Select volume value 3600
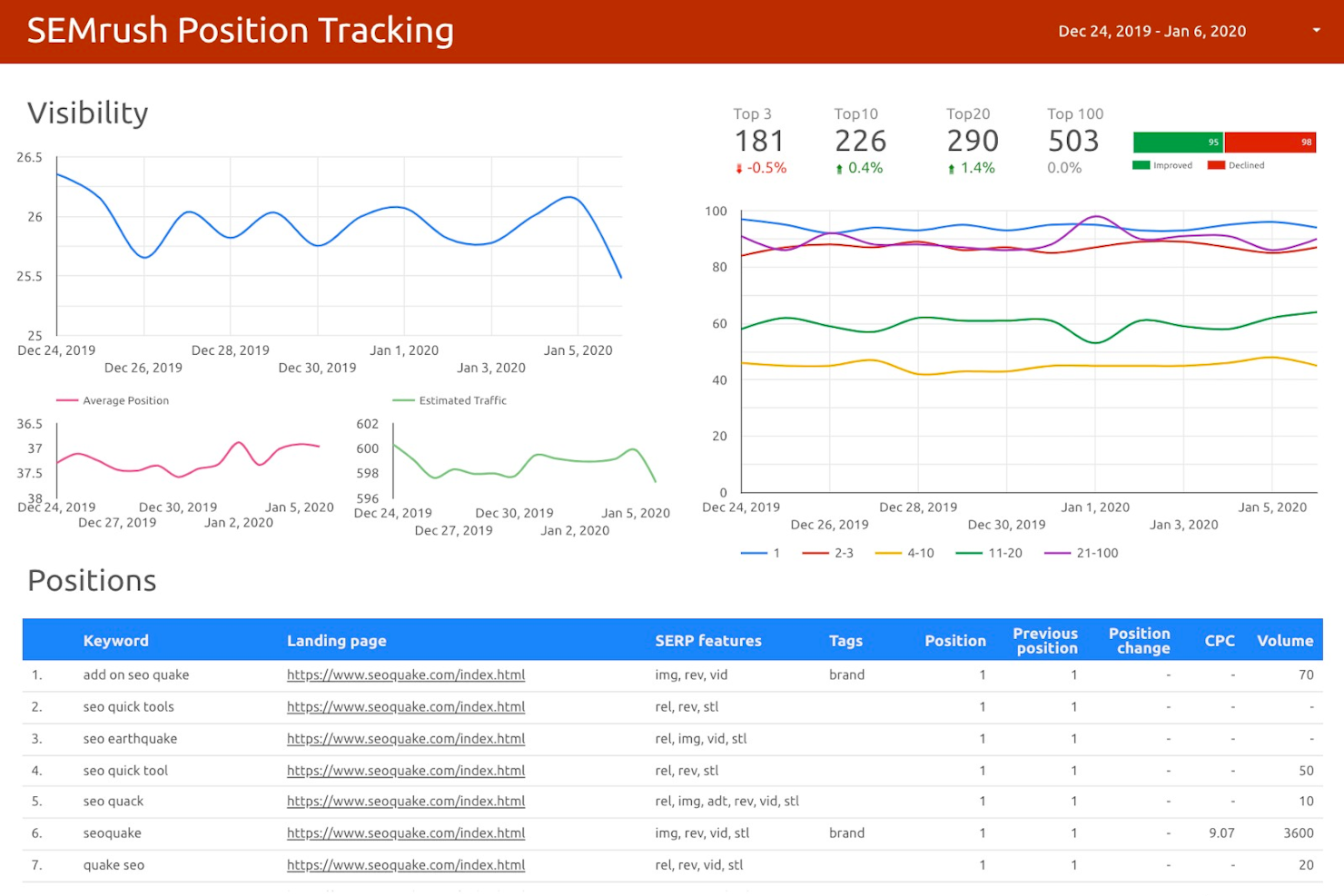Viewport: 1344px width, 896px height. point(1299,833)
